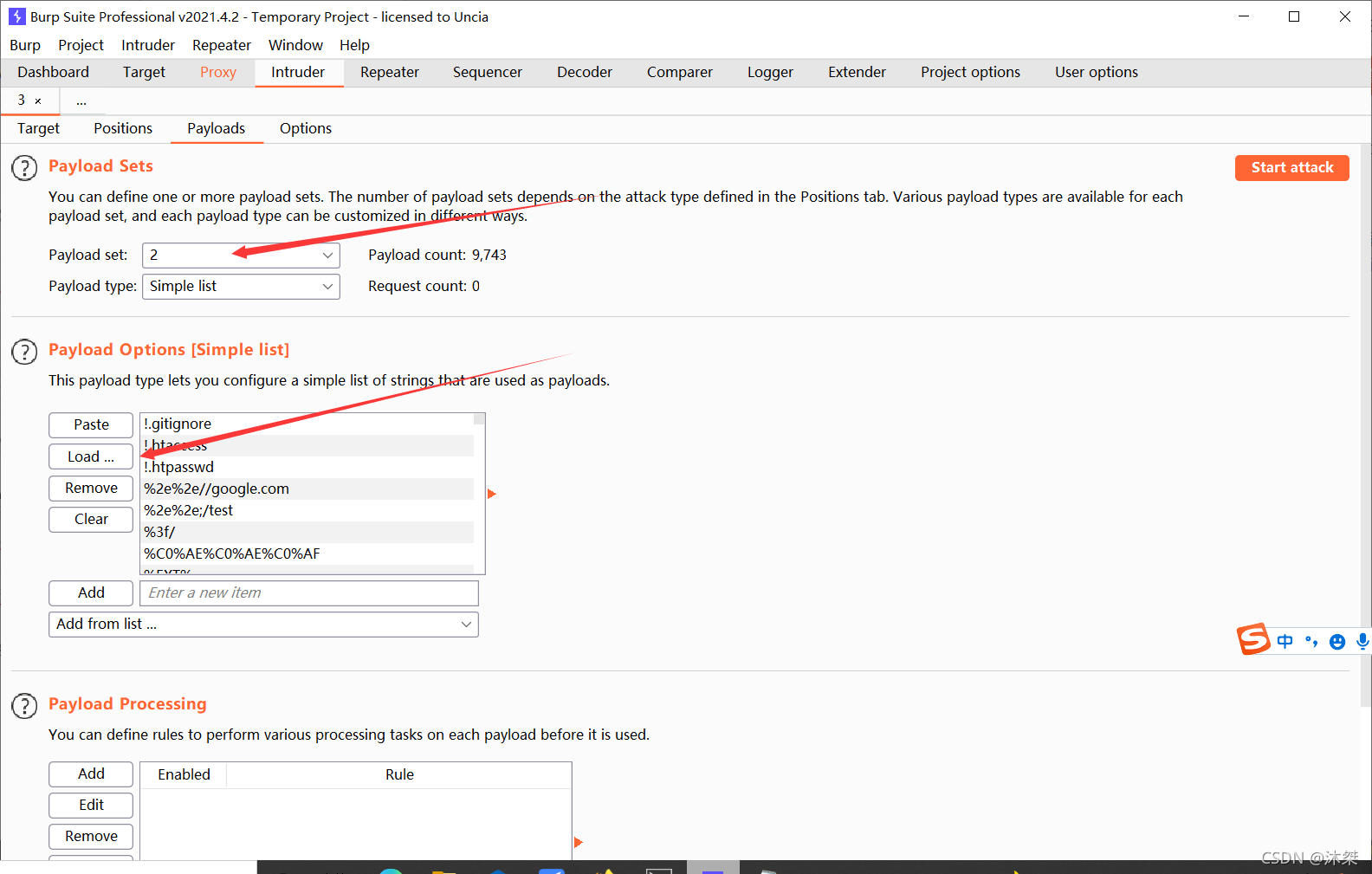Switch to the Extender tab
1372x874 pixels.
(x=857, y=73)
